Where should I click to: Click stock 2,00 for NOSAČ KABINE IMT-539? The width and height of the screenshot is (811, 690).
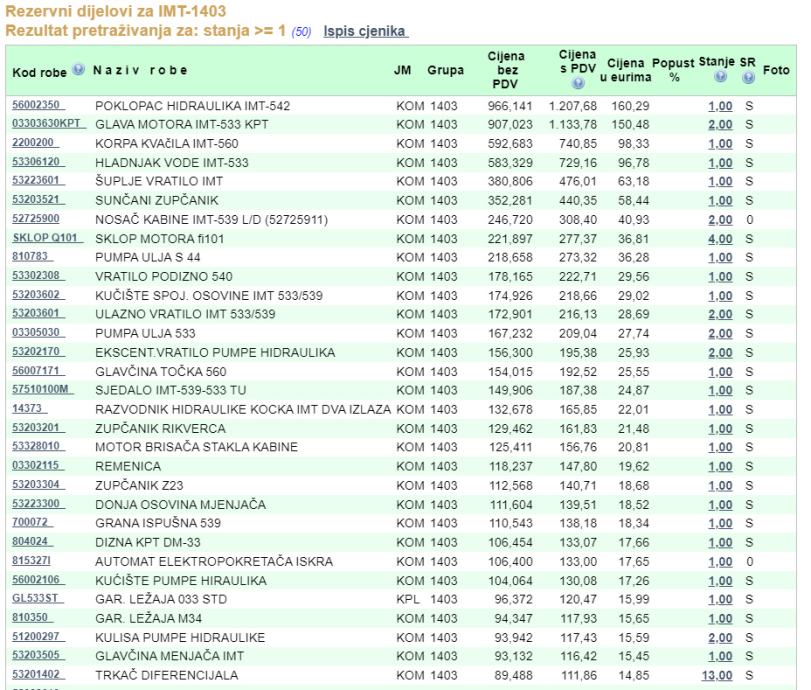(720, 219)
